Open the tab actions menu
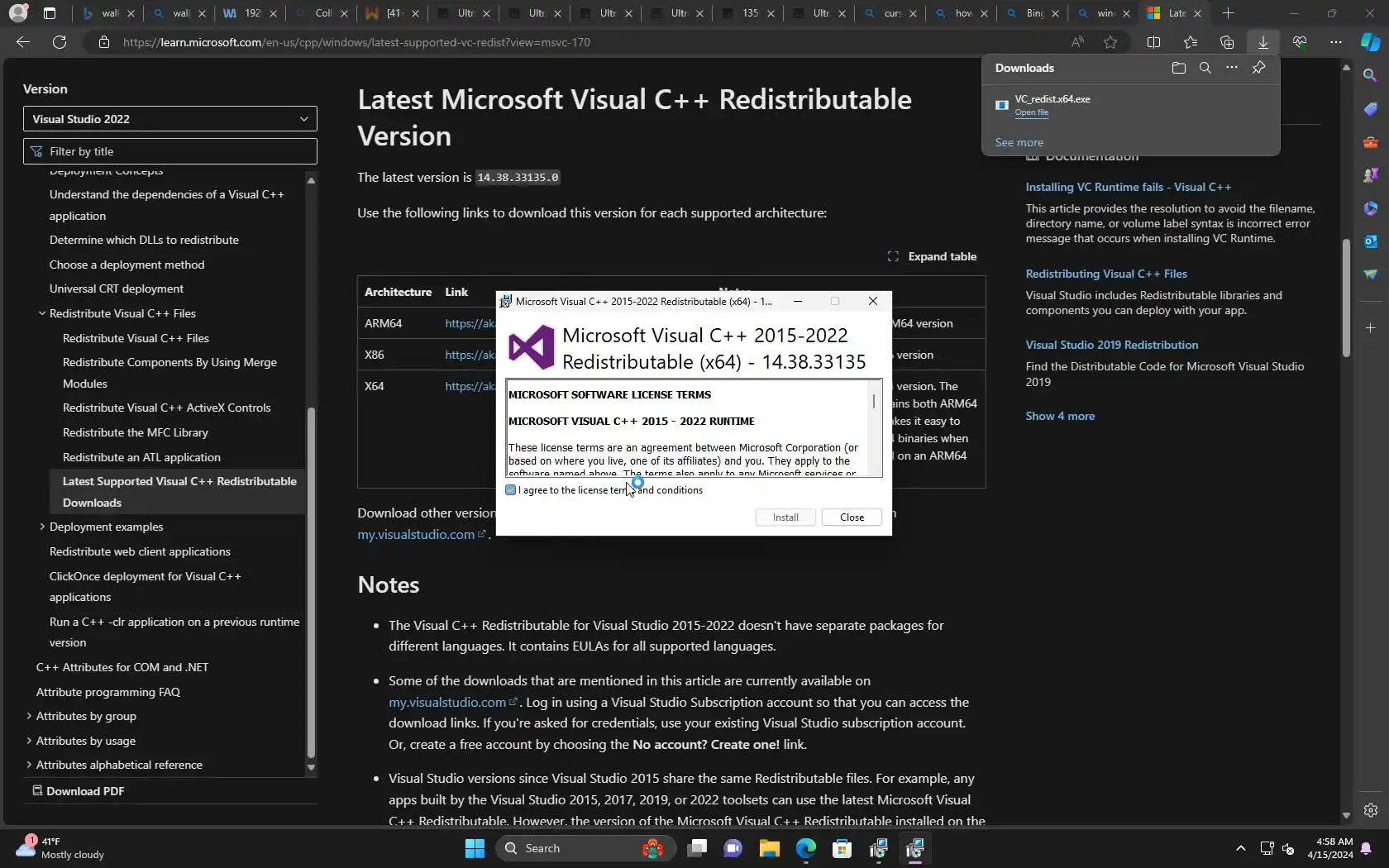The image size is (1389, 868). (x=50, y=13)
